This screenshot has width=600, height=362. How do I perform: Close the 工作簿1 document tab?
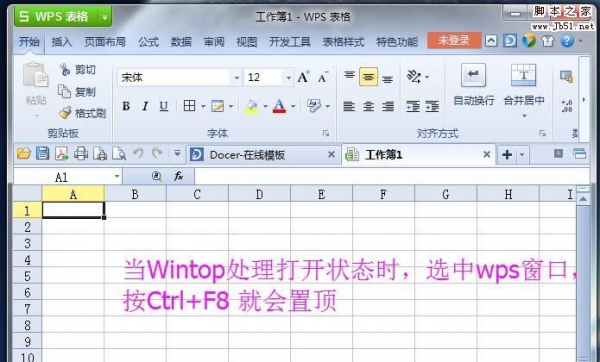pyautogui.click(x=486, y=154)
